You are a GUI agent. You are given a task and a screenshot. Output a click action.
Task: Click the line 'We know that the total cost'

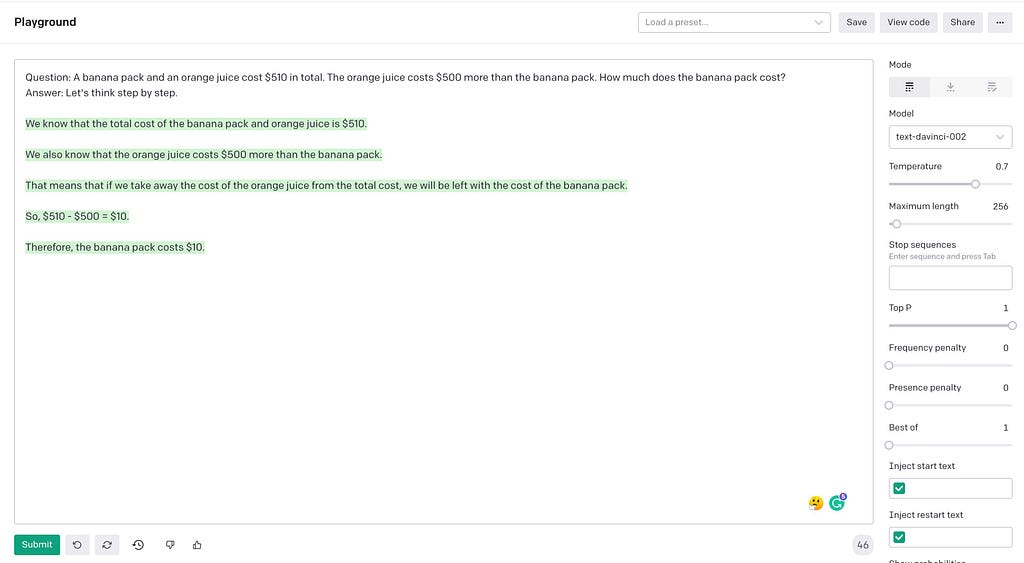pyautogui.click(x=196, y=123)
